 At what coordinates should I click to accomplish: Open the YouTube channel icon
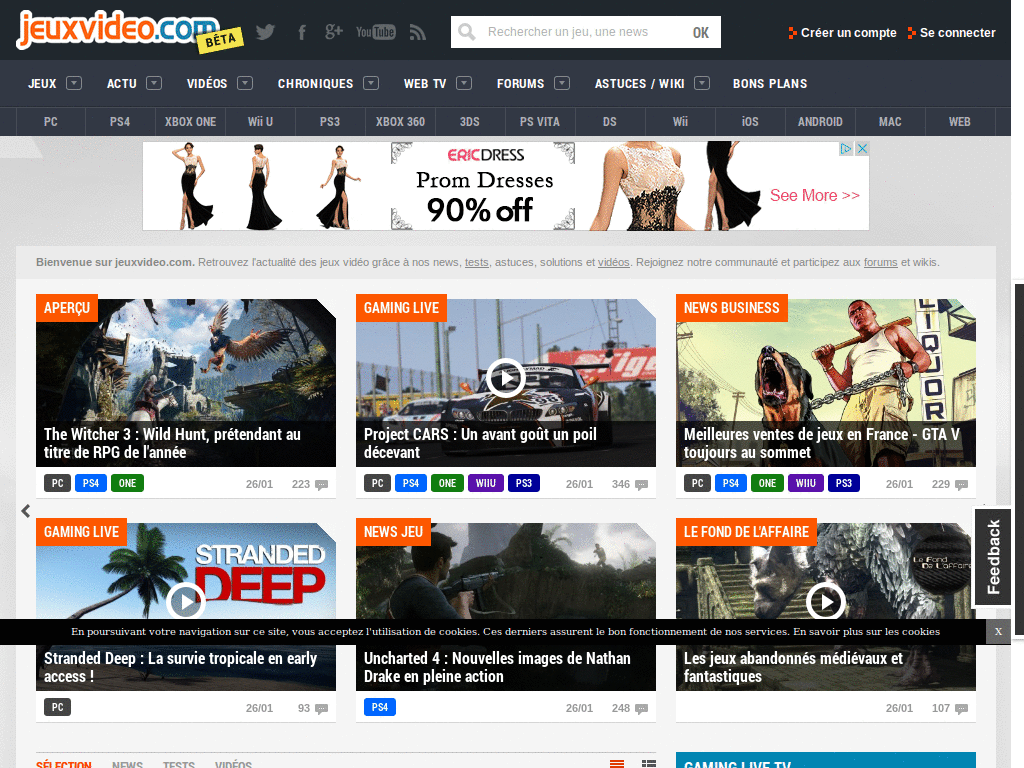point(376,32)
